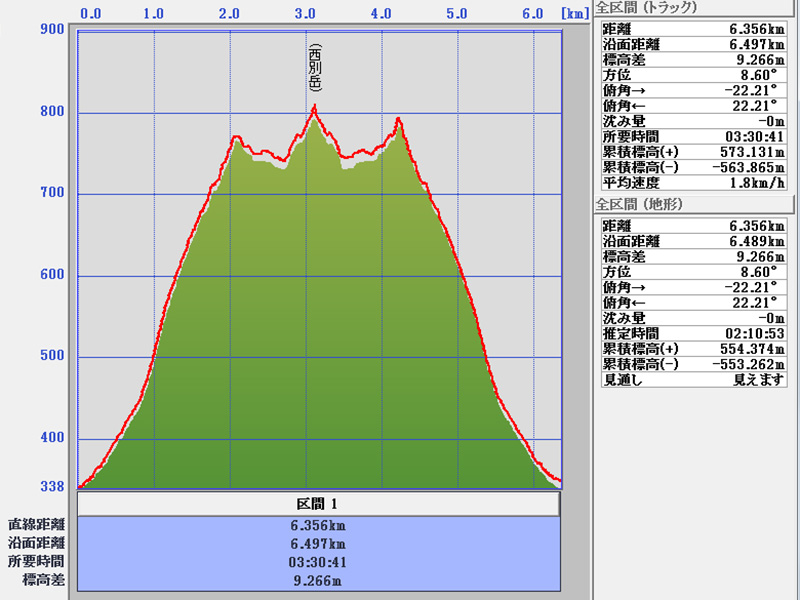Click the 見通し 見えます row
This screenshot has height=600, width=800.
click(x=698, y=379)
